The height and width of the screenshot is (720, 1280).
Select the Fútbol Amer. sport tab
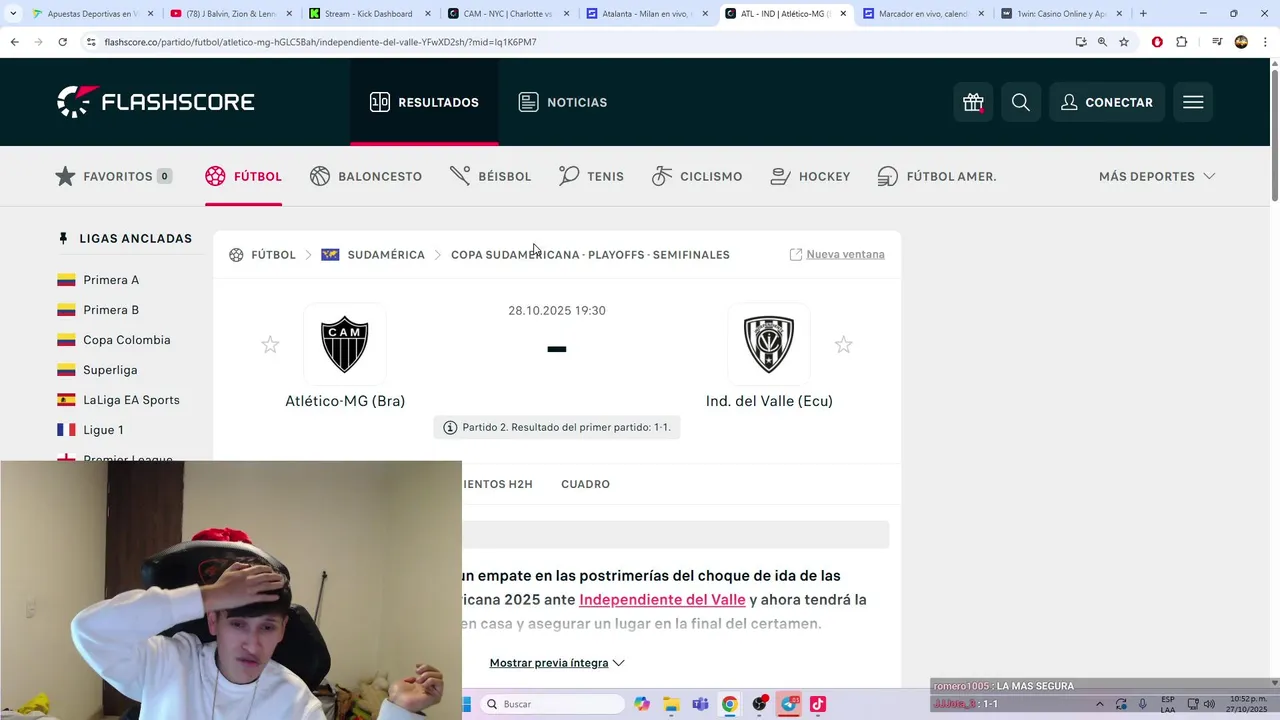(937, 176)
